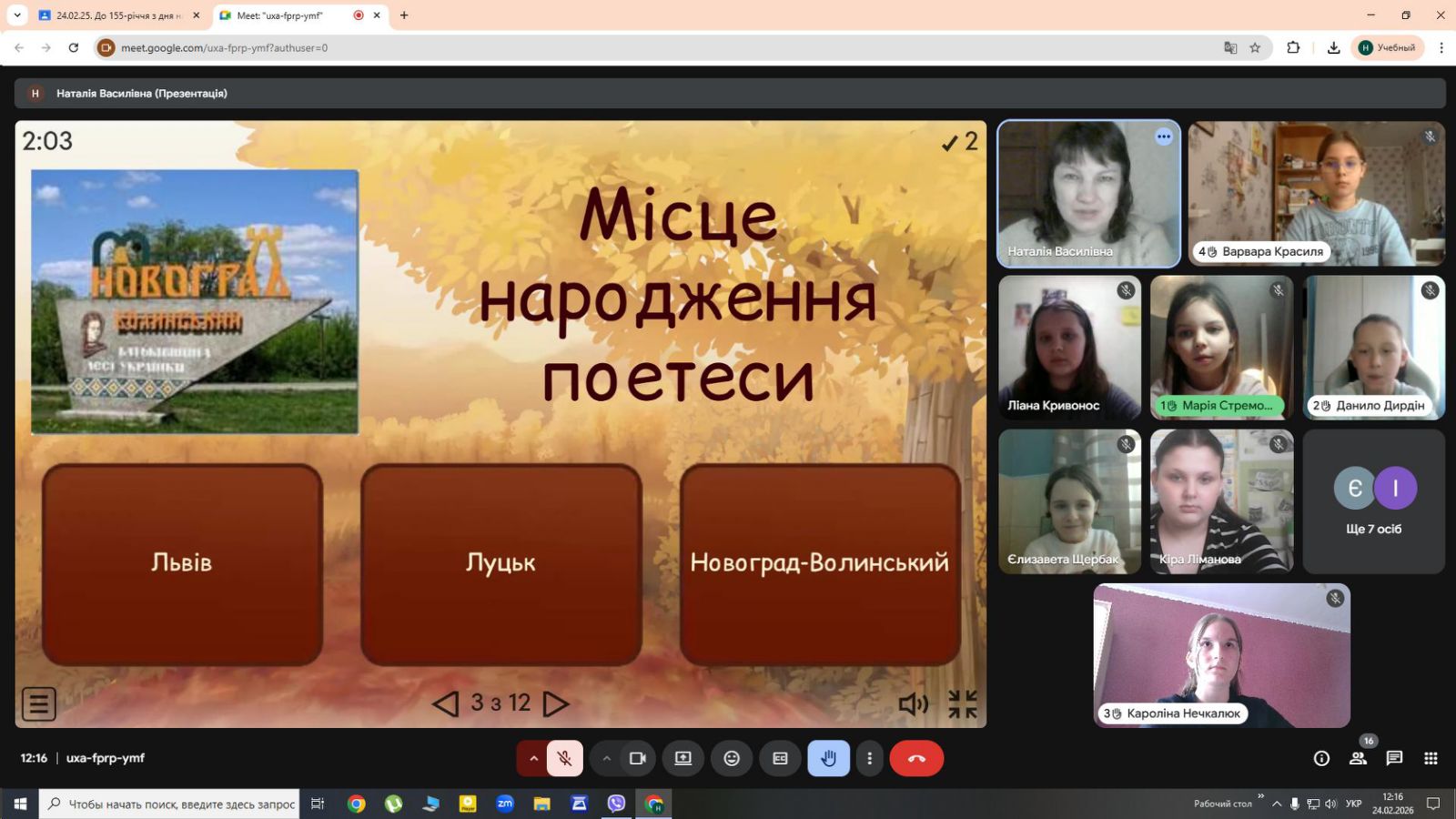Toggle the raise hand button
The width and height of the screenshot is (1456, 819).
coord(828,758)
